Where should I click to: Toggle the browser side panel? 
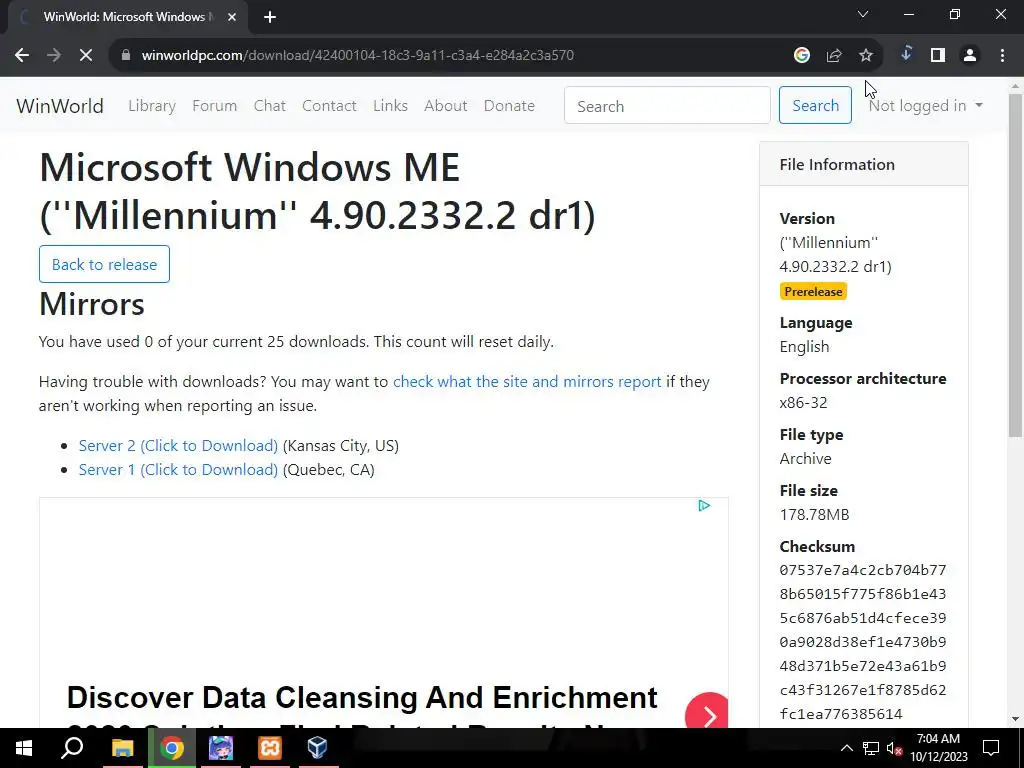938,55
